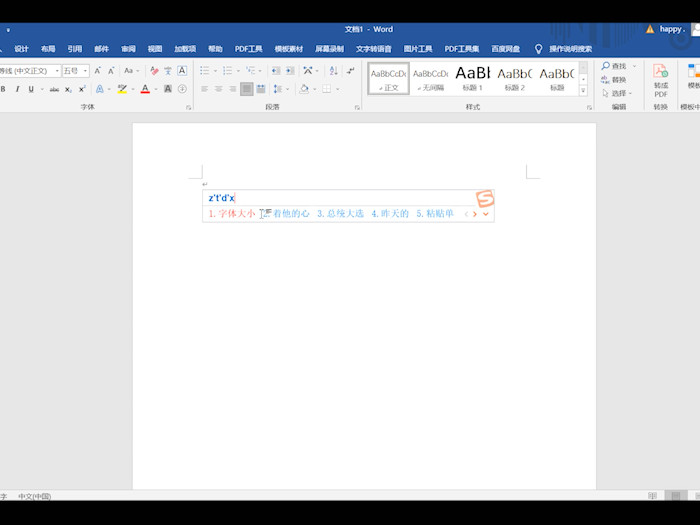Open PDF工具集 tab

pyautogui.click(x=462, y=49)
